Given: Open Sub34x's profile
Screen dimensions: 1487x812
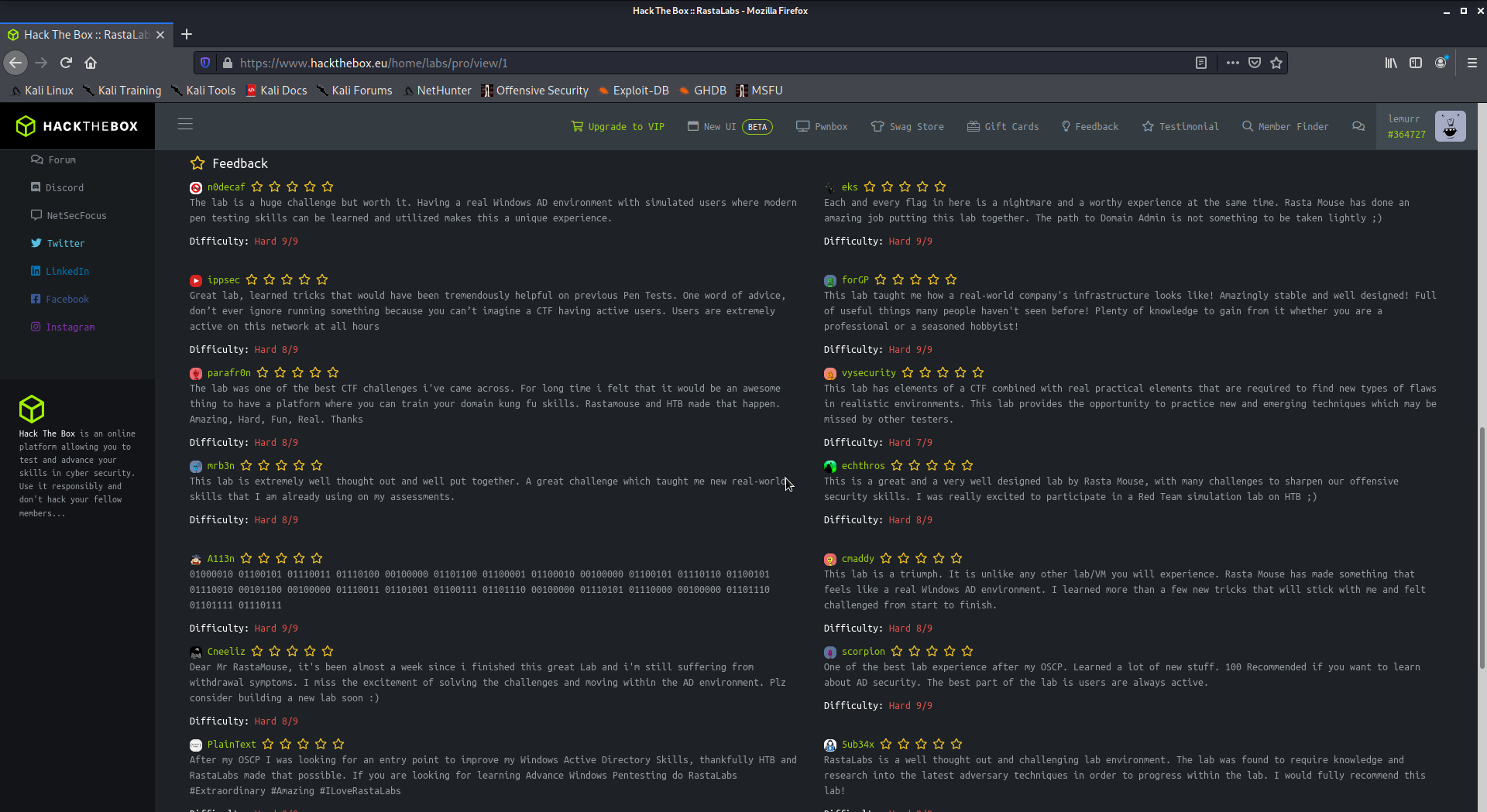Looking at the screenshot, I should click(x=857, y=745).
